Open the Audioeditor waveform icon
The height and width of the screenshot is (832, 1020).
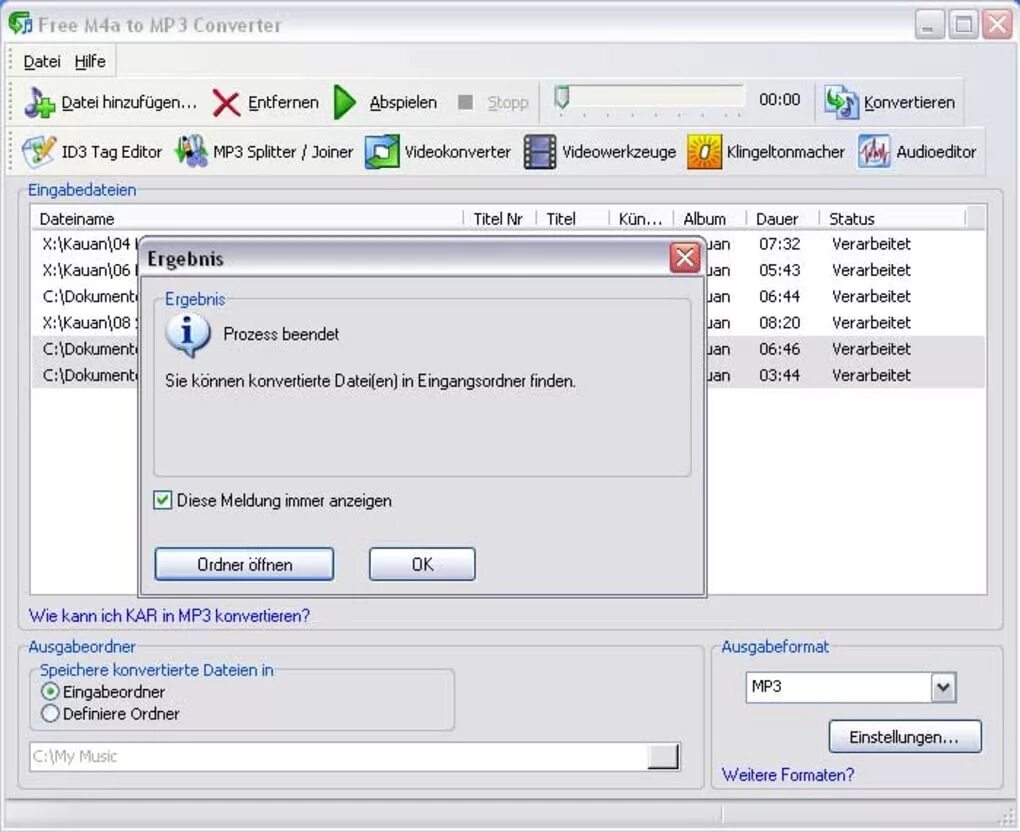point(874,152)
